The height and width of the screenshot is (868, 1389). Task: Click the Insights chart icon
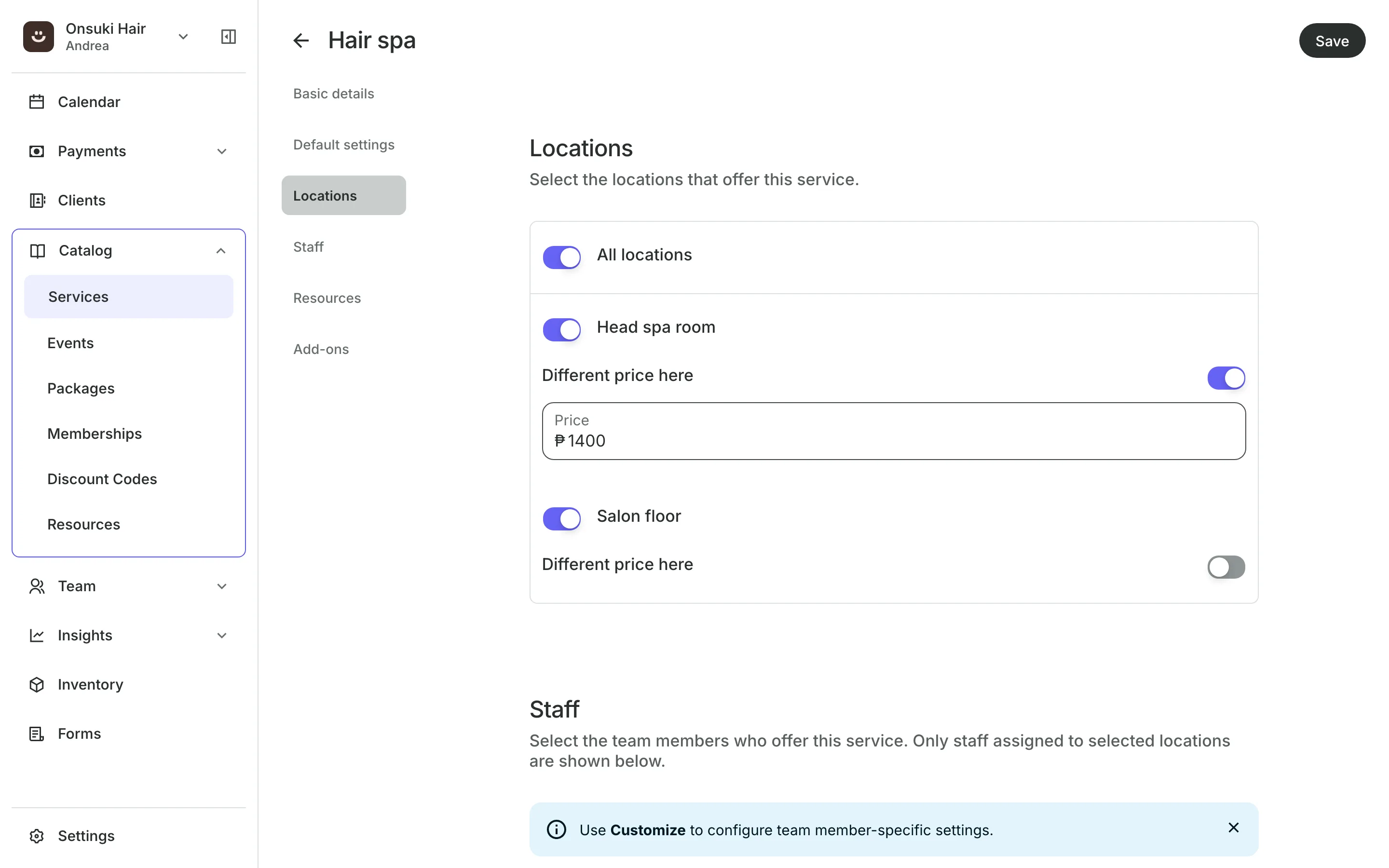[37, 636]
